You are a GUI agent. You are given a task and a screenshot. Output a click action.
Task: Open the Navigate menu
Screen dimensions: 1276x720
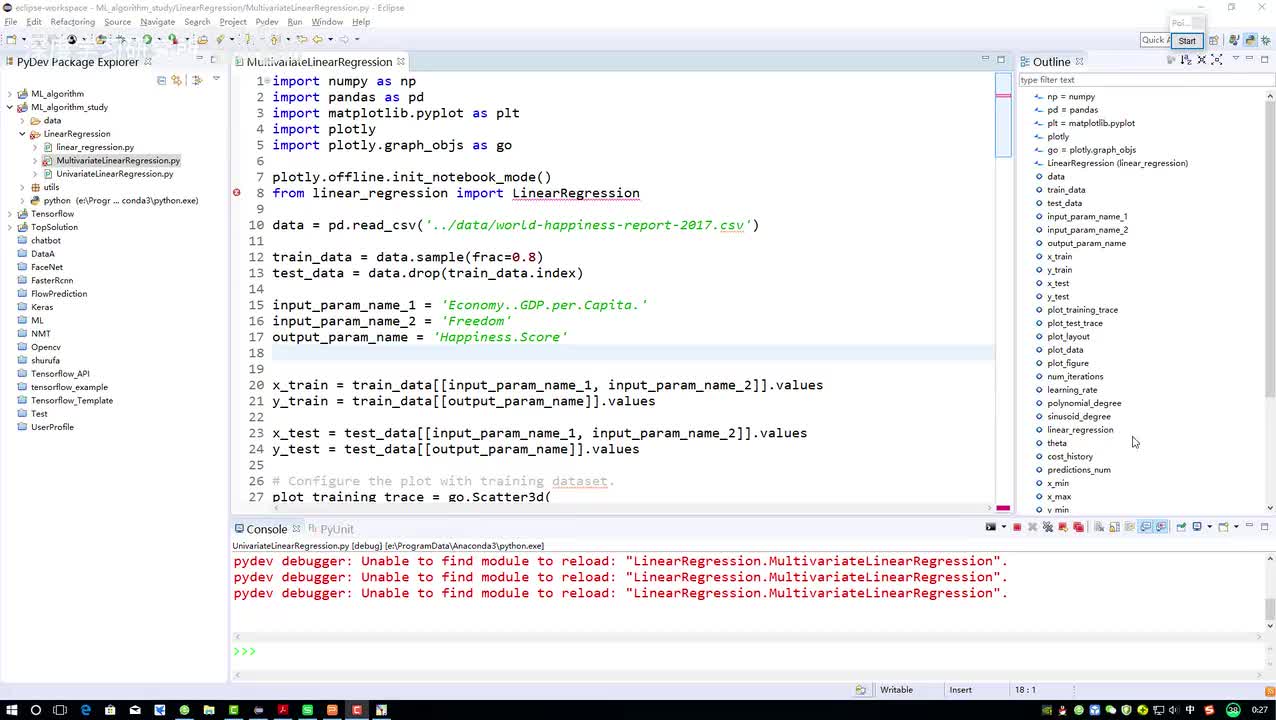click(156, 21)
